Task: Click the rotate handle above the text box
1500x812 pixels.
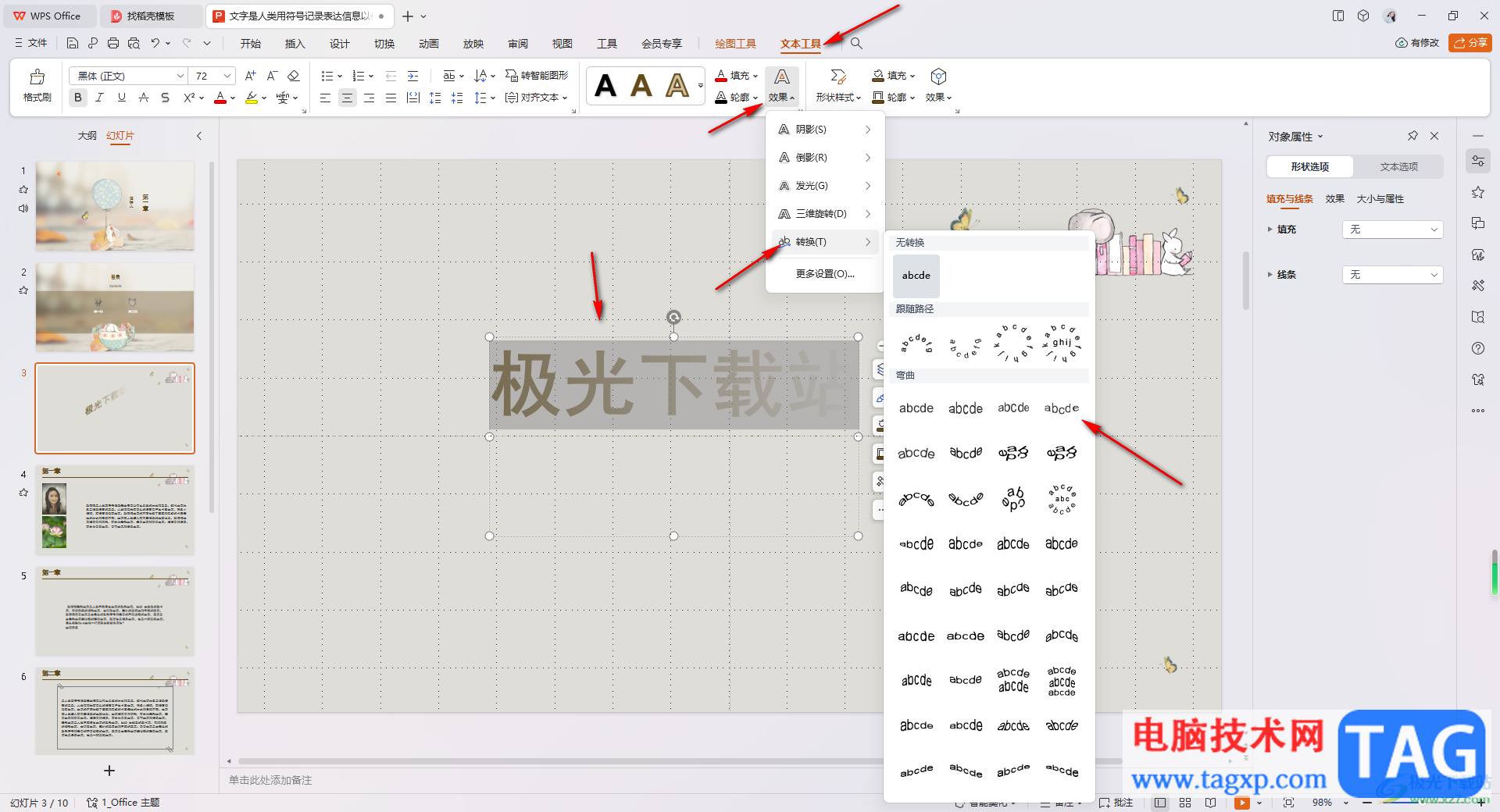Action: (x=673, y=317)
